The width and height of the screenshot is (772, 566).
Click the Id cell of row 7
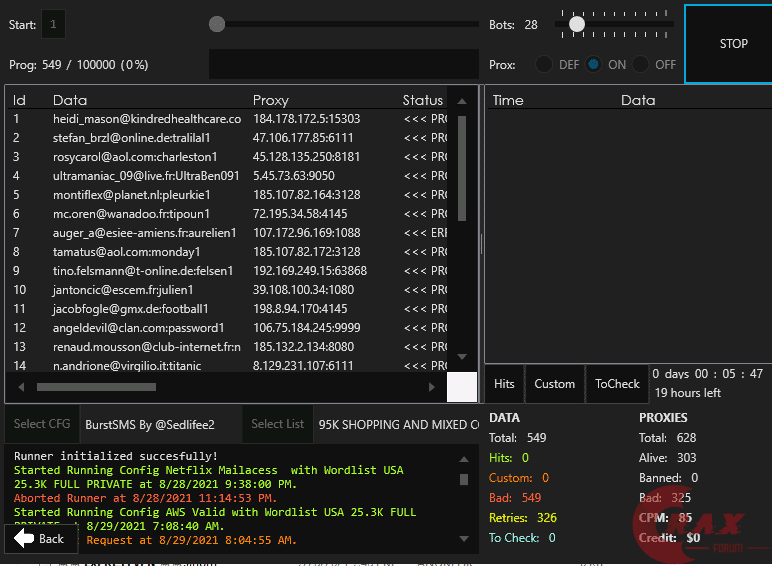(16, 233)
